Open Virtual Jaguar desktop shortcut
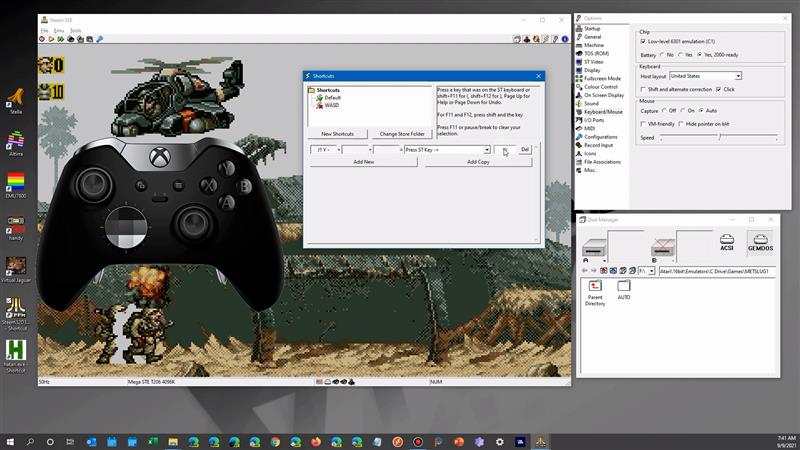The height and width of the screenshot is (450, 800). [16, 269]
